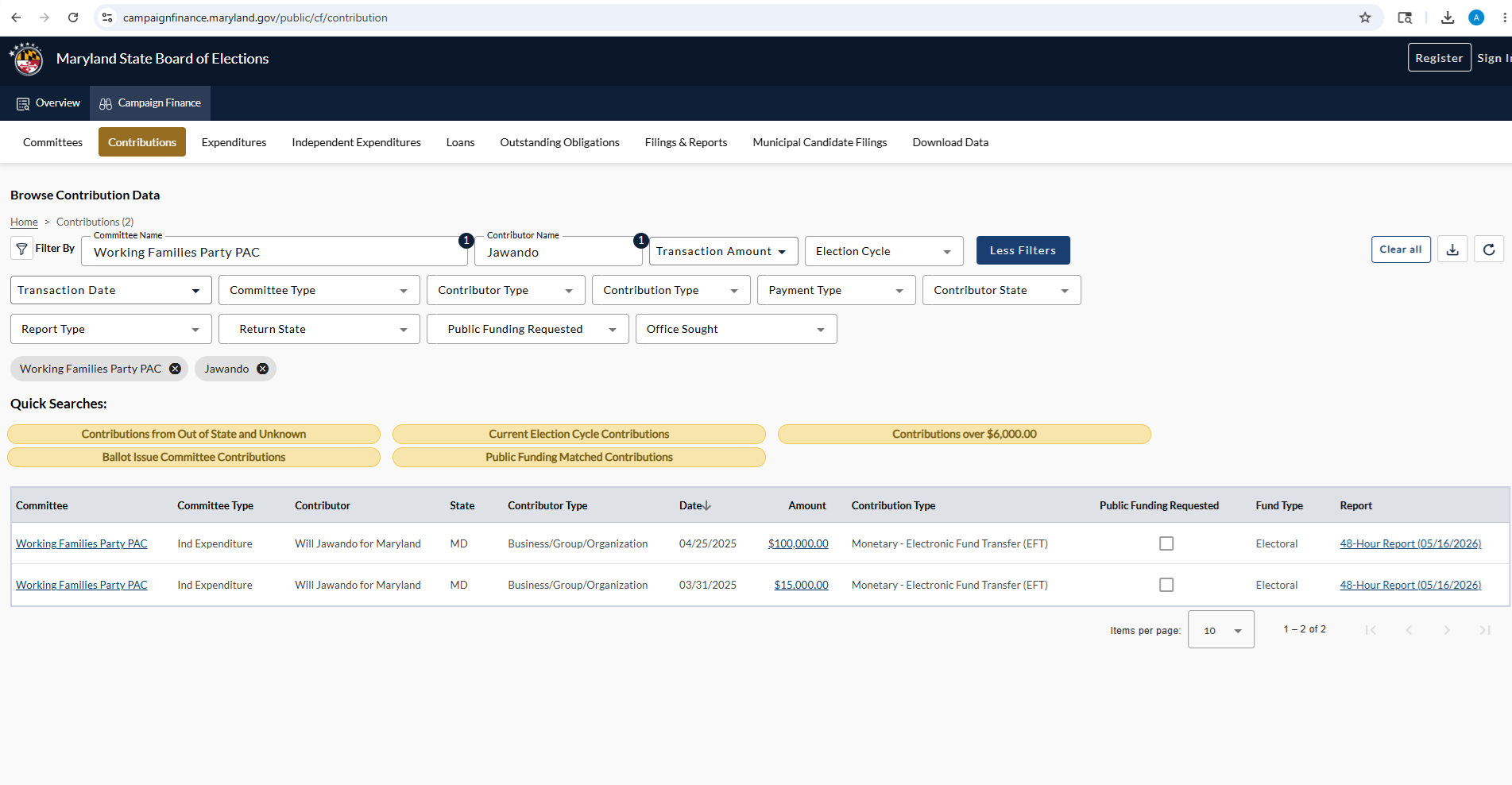Open the Expenditures tab
The width and height of the screenshot is (1512, 785).
(x=234, y=142)
